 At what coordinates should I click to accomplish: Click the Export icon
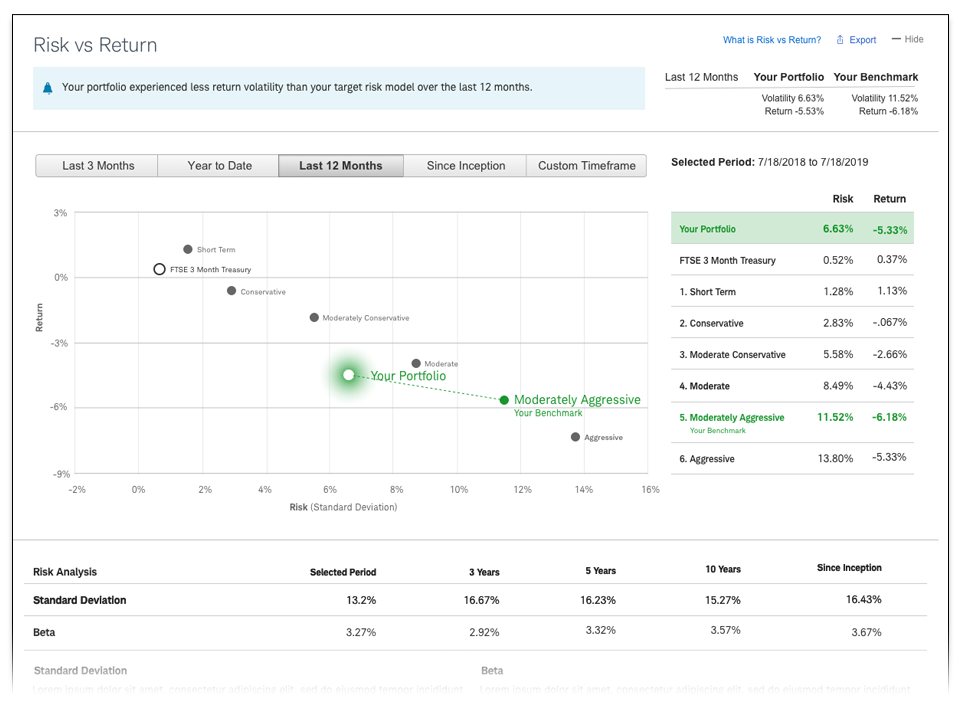[x=840, y=40]
